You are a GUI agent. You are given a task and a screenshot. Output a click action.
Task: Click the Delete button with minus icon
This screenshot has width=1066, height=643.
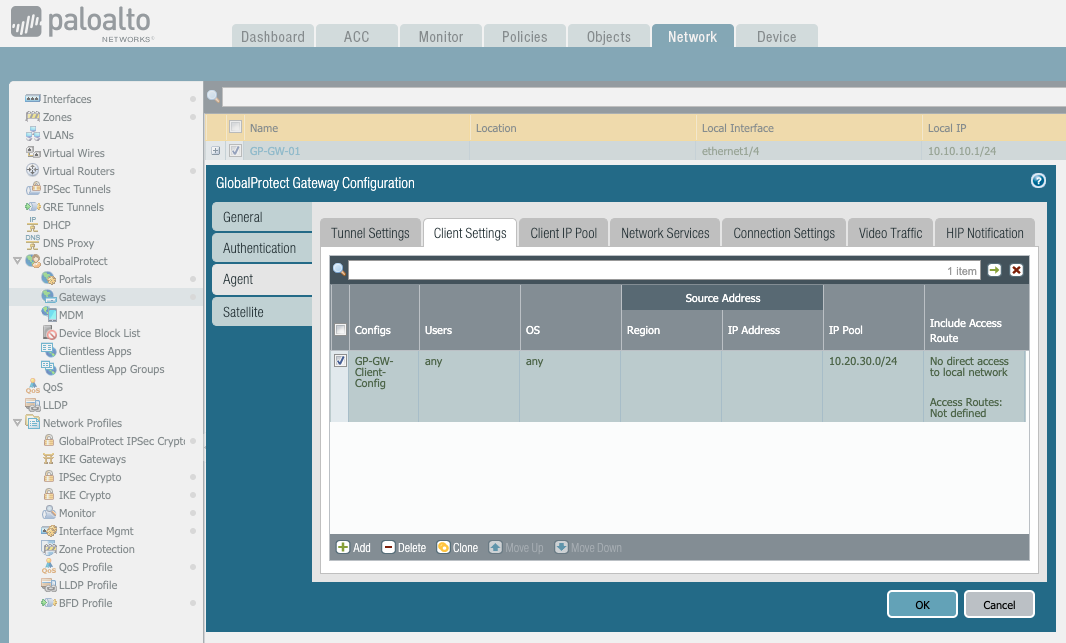click(404, 547)
